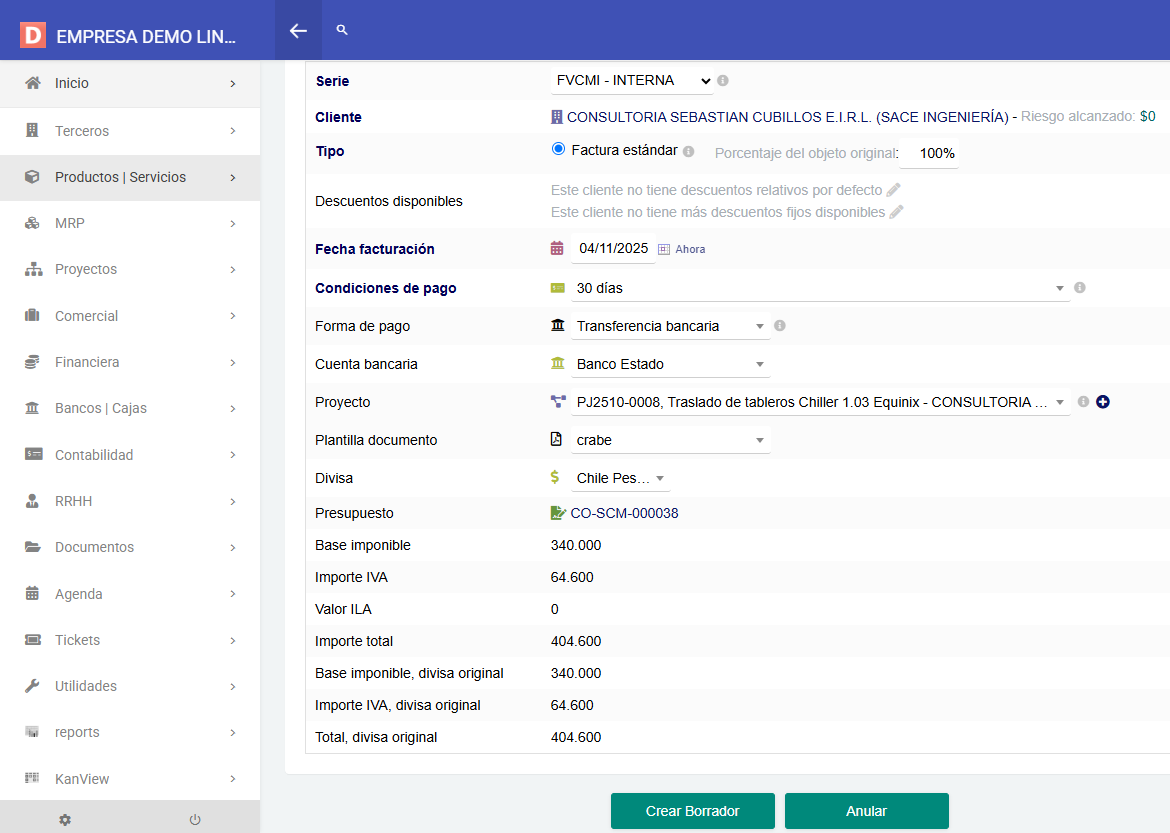Click the plus icon to add project
Image resolution: width=1170 pixels, height=833 pixels.
tap(1103, 402)
